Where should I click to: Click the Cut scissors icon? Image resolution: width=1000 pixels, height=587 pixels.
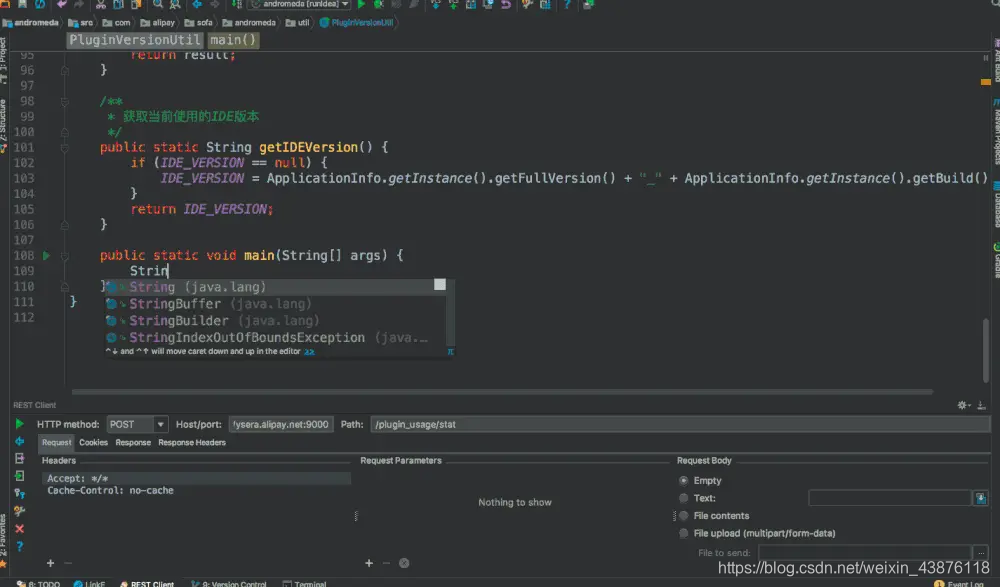pos(101,4)
